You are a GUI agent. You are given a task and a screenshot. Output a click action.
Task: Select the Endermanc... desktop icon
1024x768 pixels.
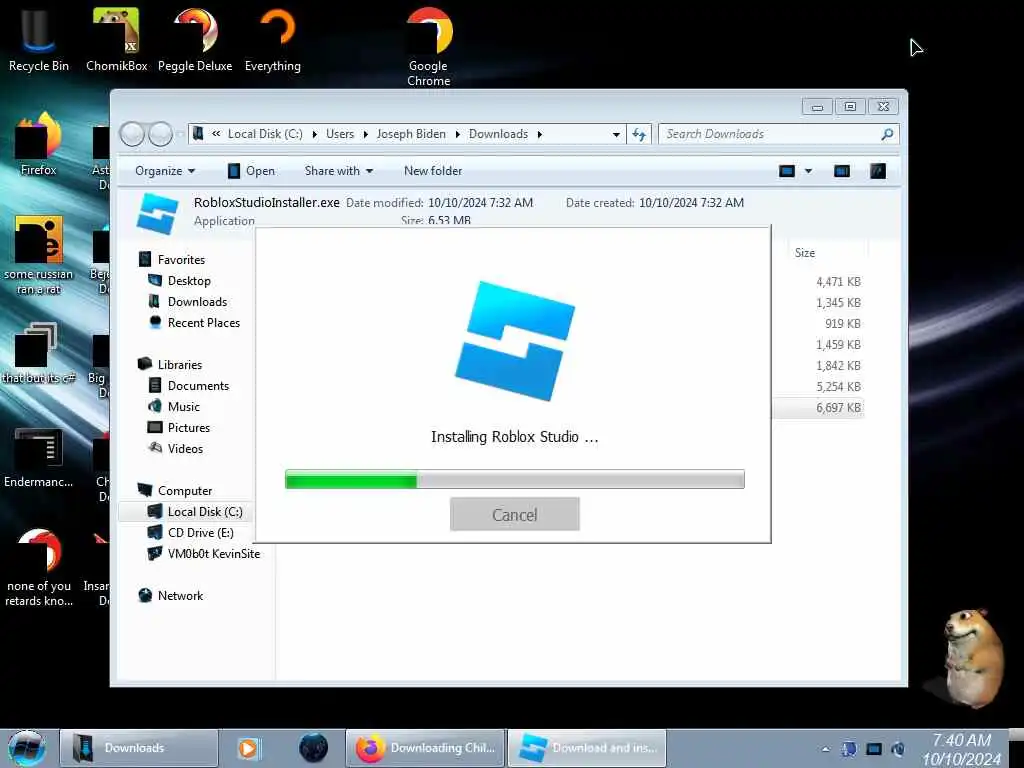[x=39, y=457]
